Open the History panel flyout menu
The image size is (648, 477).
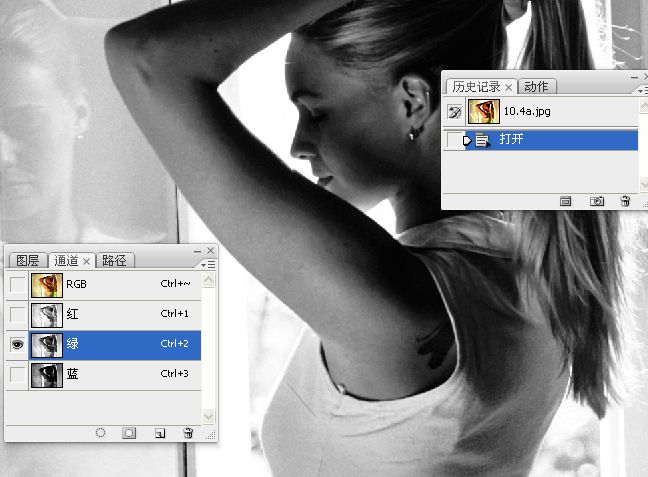(643, 90)
